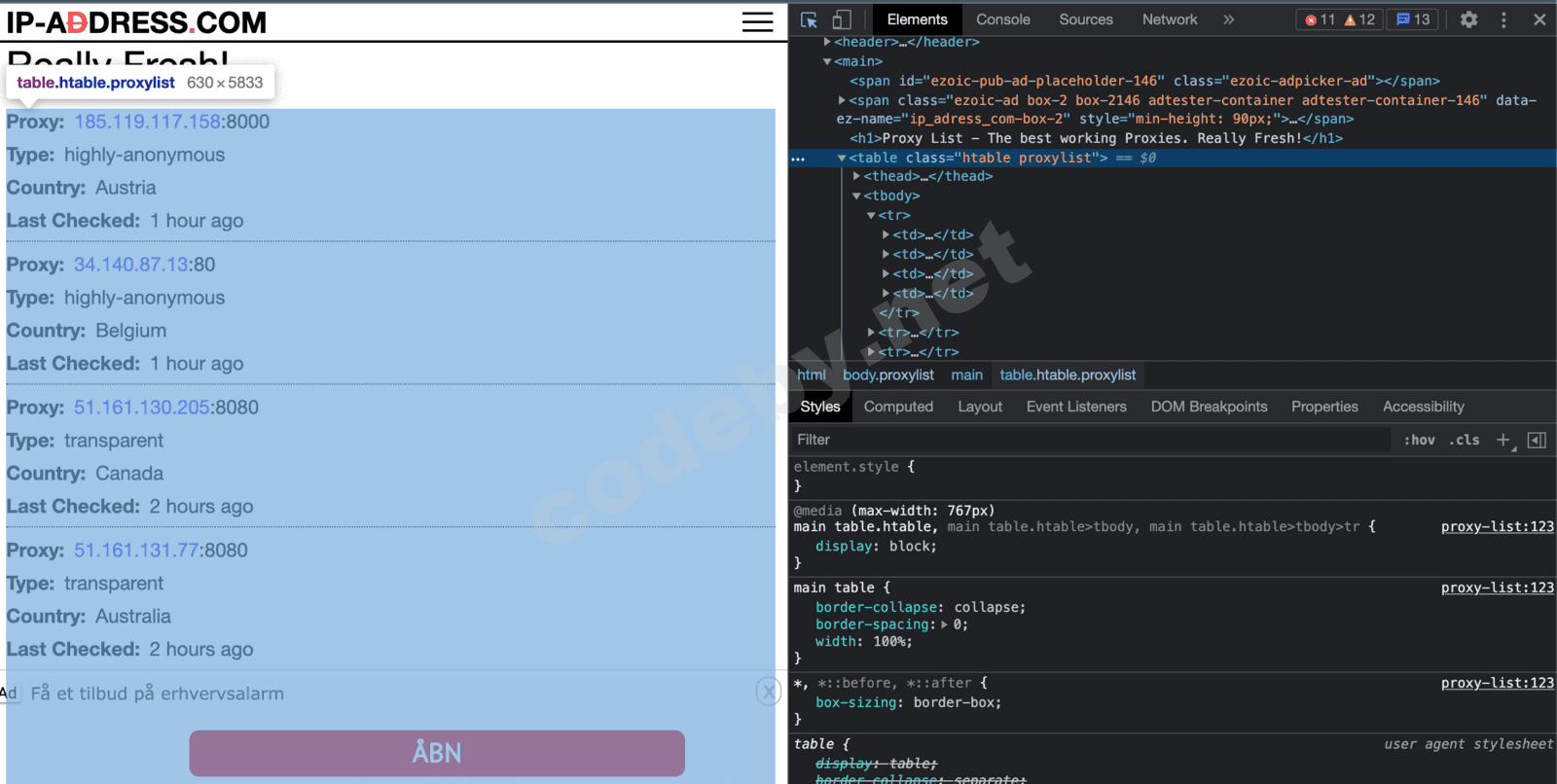Open proxy link 34.140.87.13
Image resolution: width=1557 pixels, height=784 pixels.
pyautogui.click(x=131, y=265)
